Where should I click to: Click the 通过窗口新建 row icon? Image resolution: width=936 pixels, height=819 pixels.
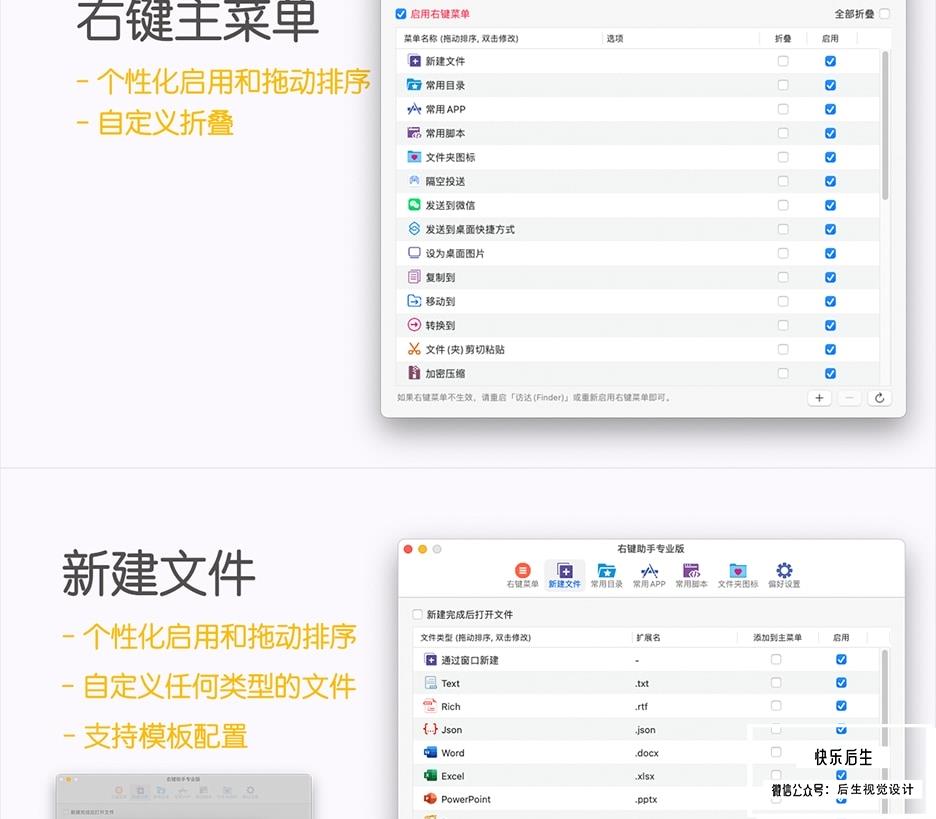click(x=430, y=660)
